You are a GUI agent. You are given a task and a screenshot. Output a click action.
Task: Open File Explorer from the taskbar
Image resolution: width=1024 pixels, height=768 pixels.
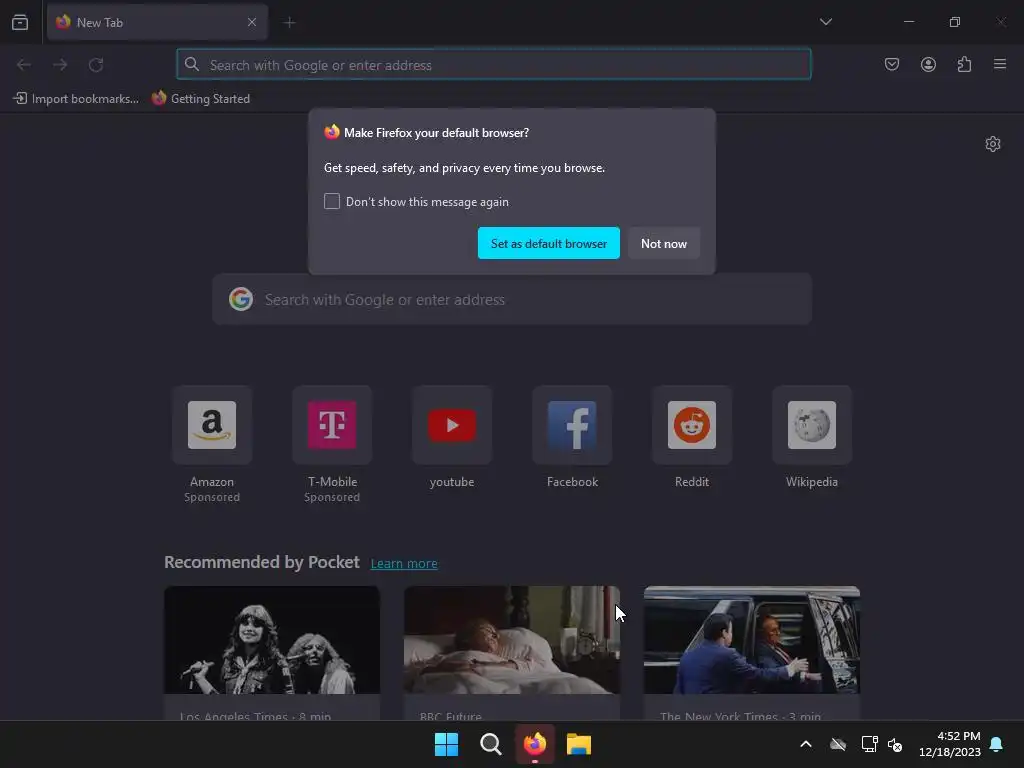pos(579,744)
